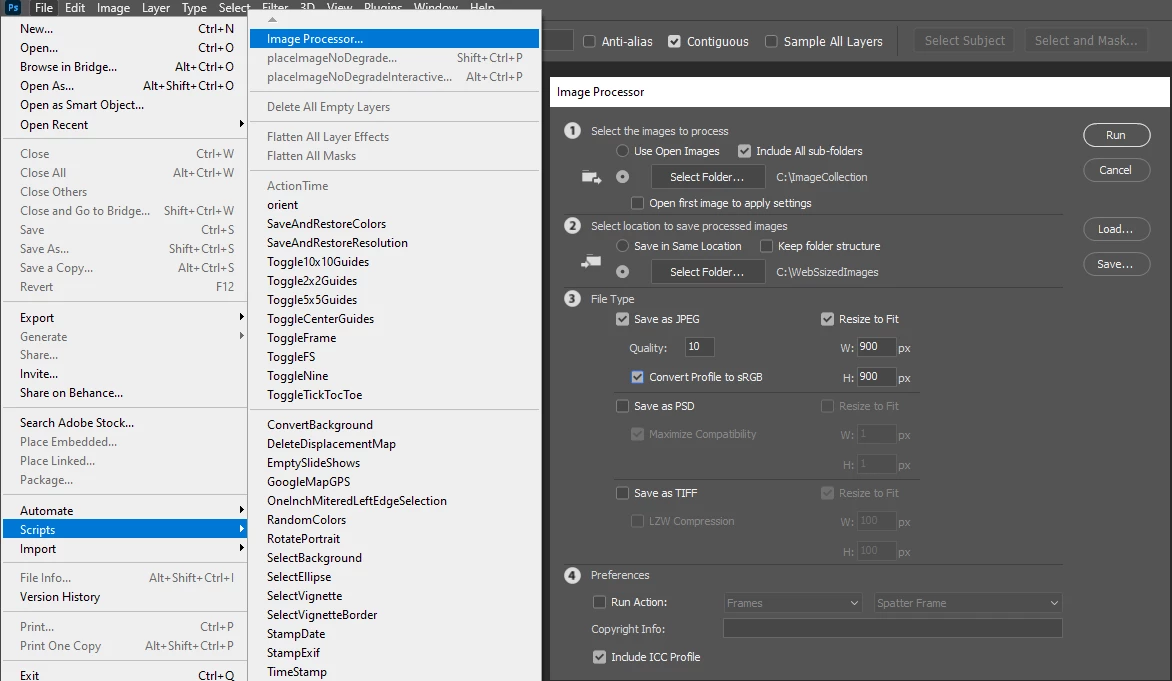Click Select Folder... for source images
This screenshot has height=681, width=1172.
pyautogui.click(x=707, y=177)
